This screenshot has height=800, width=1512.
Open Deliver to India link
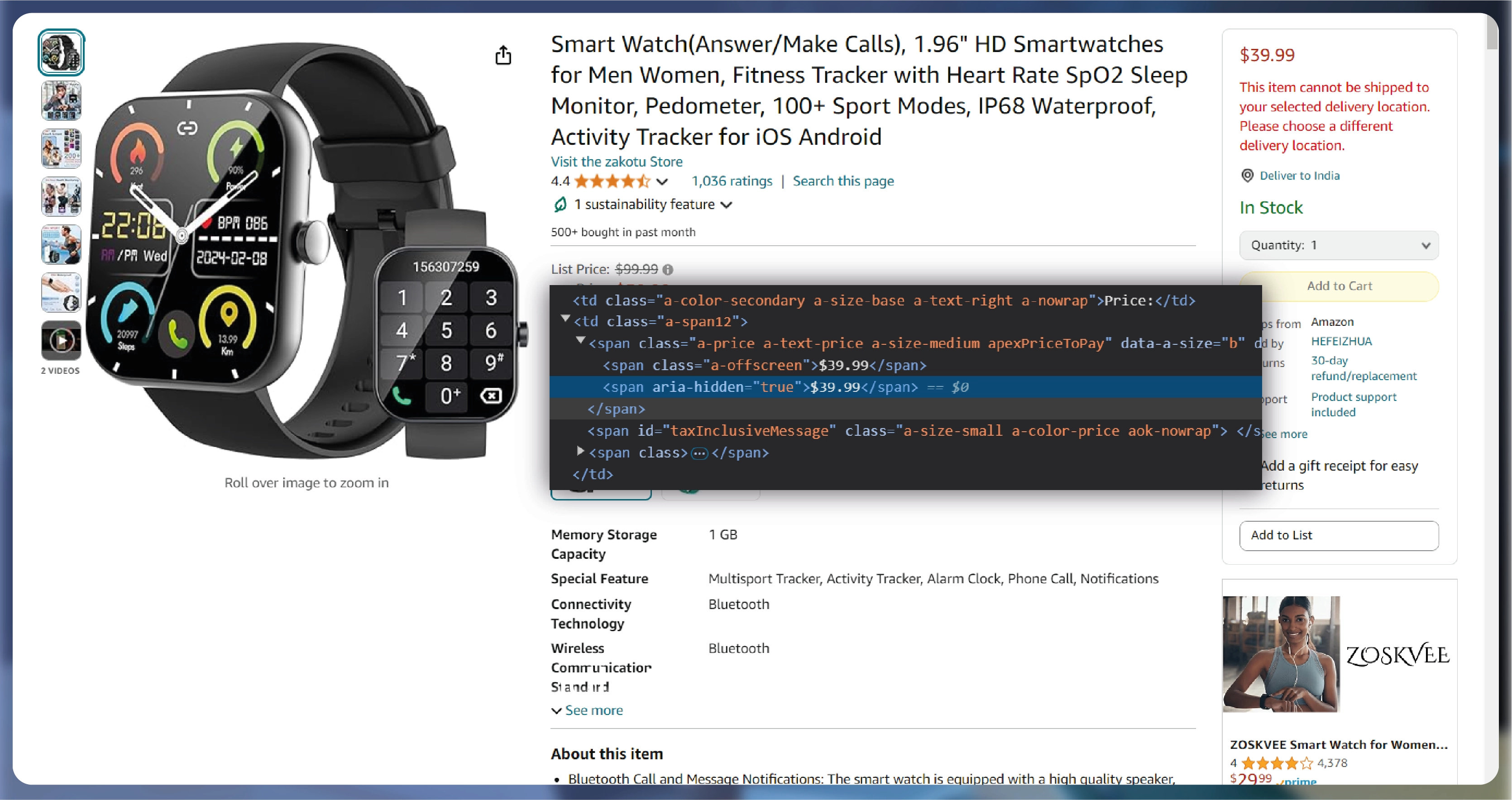1300,176
